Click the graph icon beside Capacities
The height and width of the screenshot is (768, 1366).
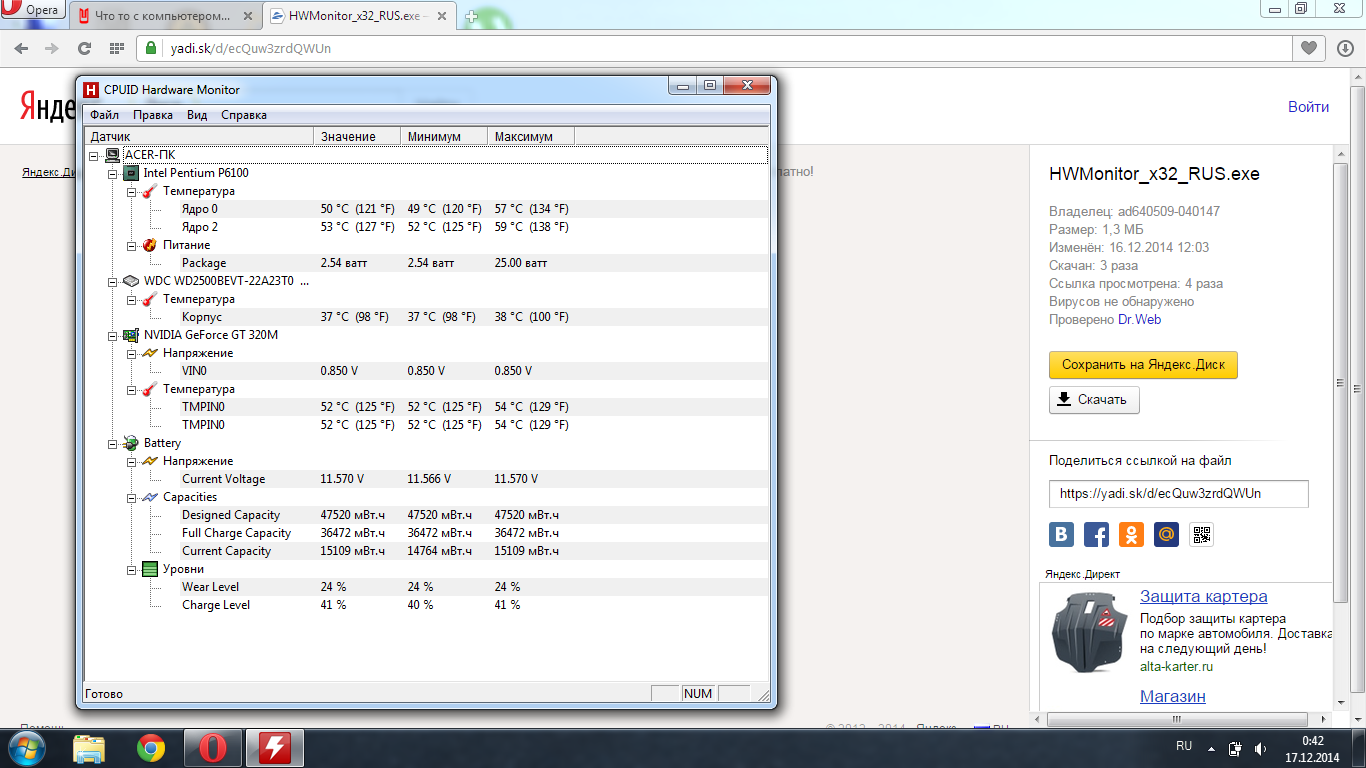pyautogui.click(x=150, y=497)
